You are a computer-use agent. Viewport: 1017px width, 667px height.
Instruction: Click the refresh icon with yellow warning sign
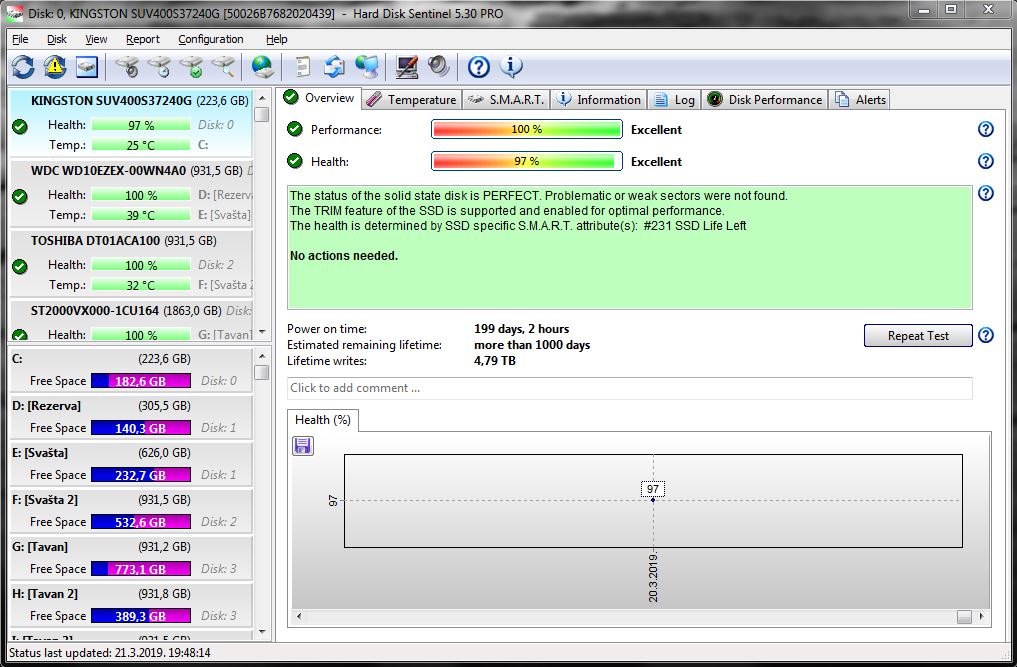pos(55,66)
